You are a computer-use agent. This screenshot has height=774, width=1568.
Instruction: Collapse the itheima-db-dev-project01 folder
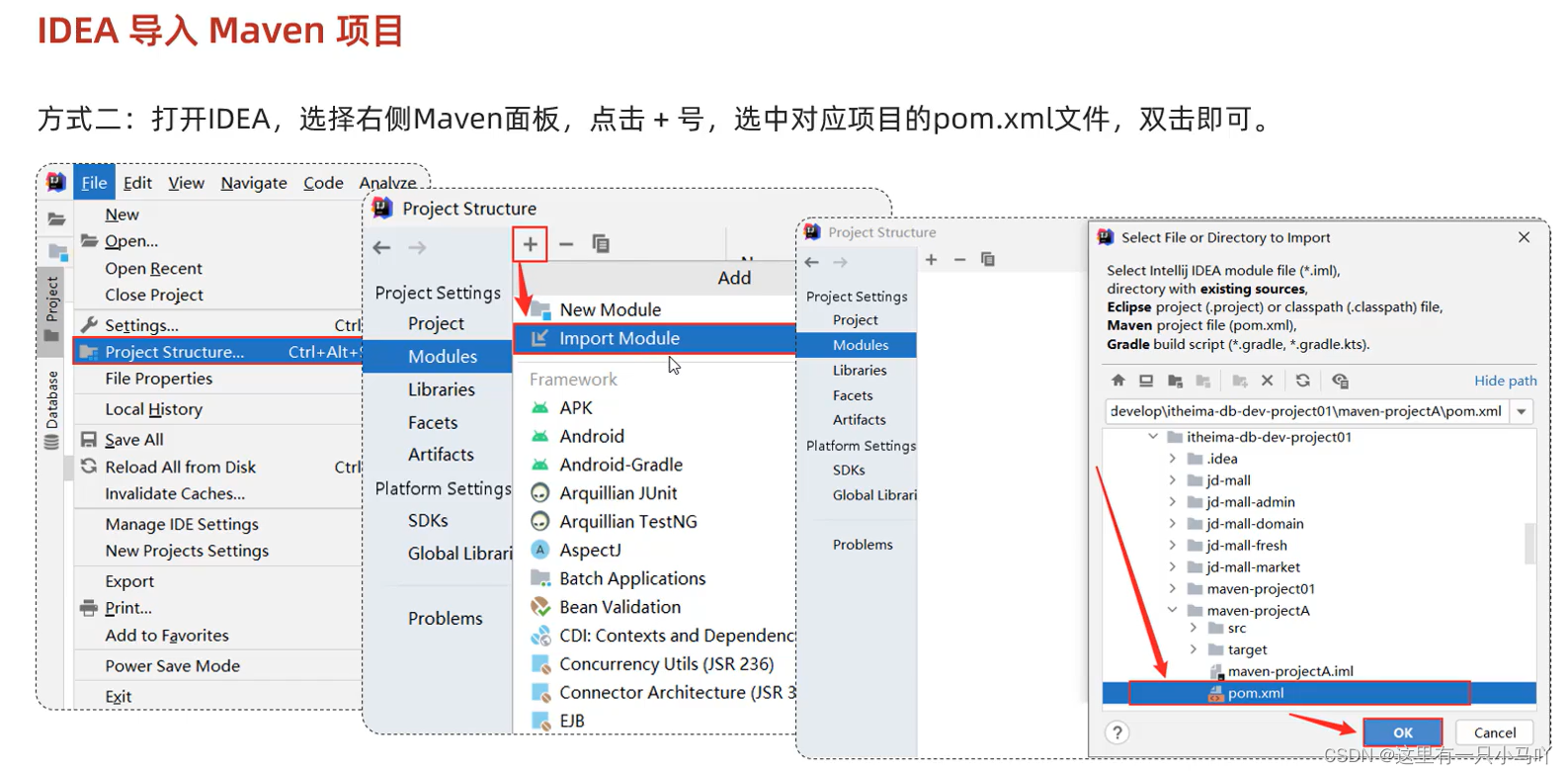point(1153,436)
